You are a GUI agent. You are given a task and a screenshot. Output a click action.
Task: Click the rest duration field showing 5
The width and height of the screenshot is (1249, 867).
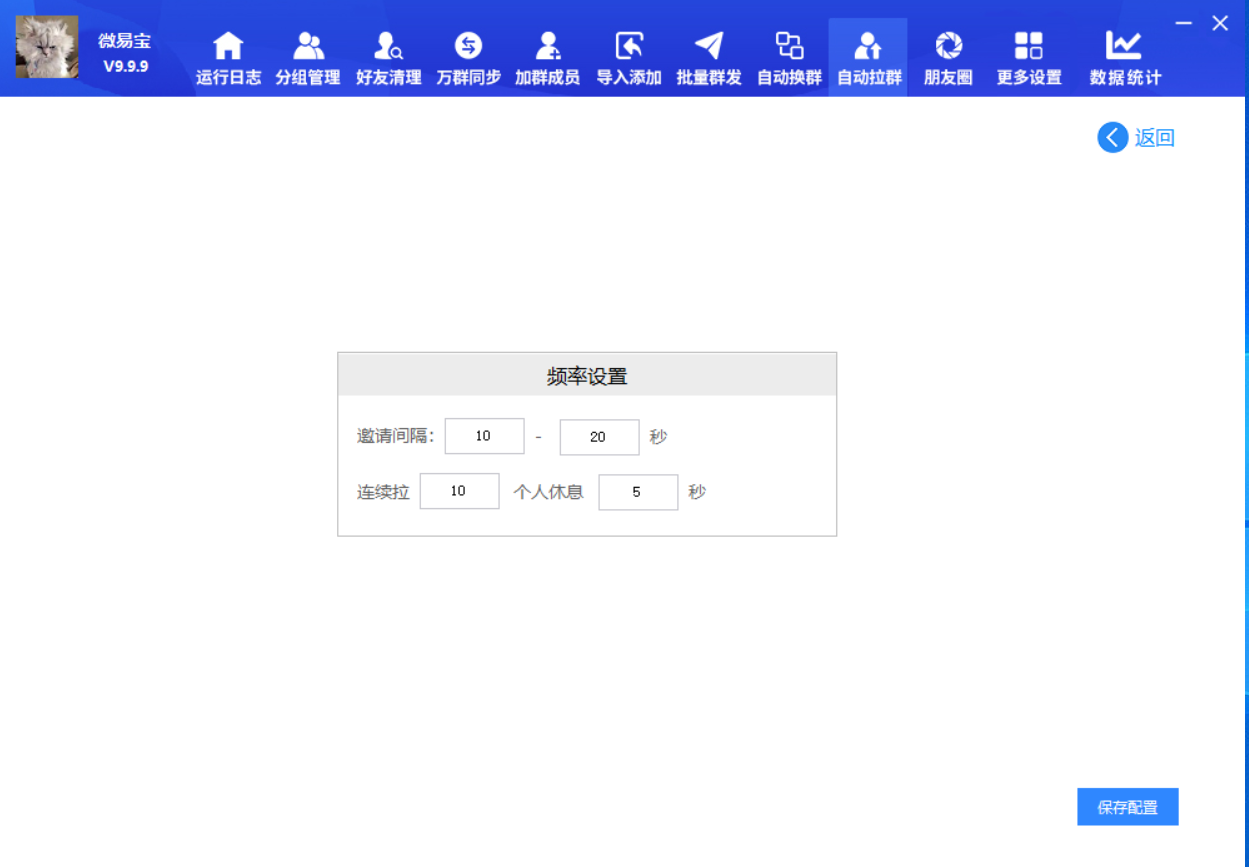(638, 492)
